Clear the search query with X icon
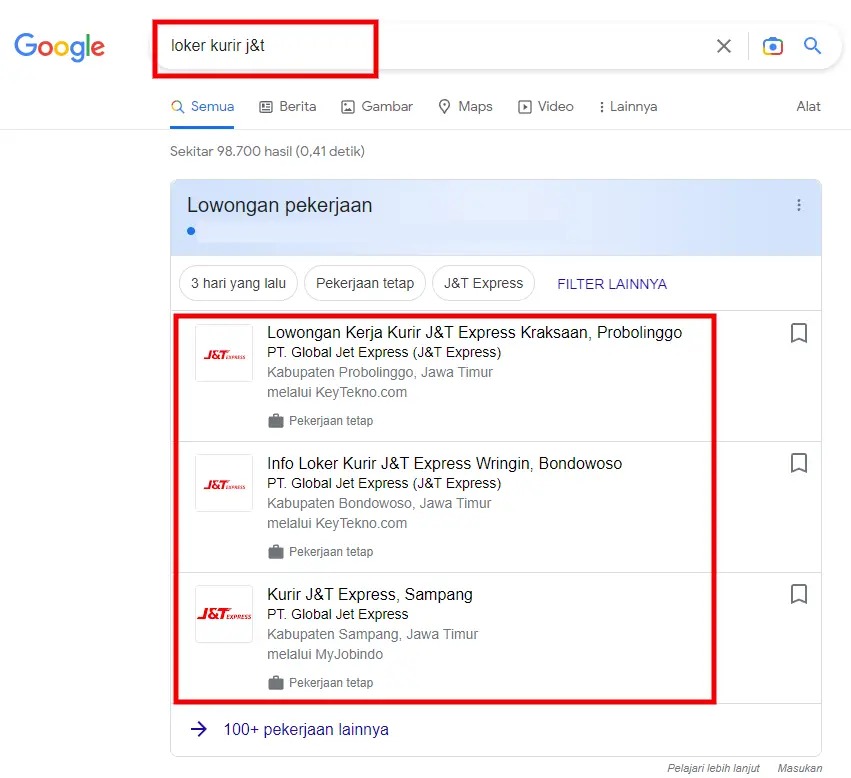This screenshot has height=778, width=851. 724,46
